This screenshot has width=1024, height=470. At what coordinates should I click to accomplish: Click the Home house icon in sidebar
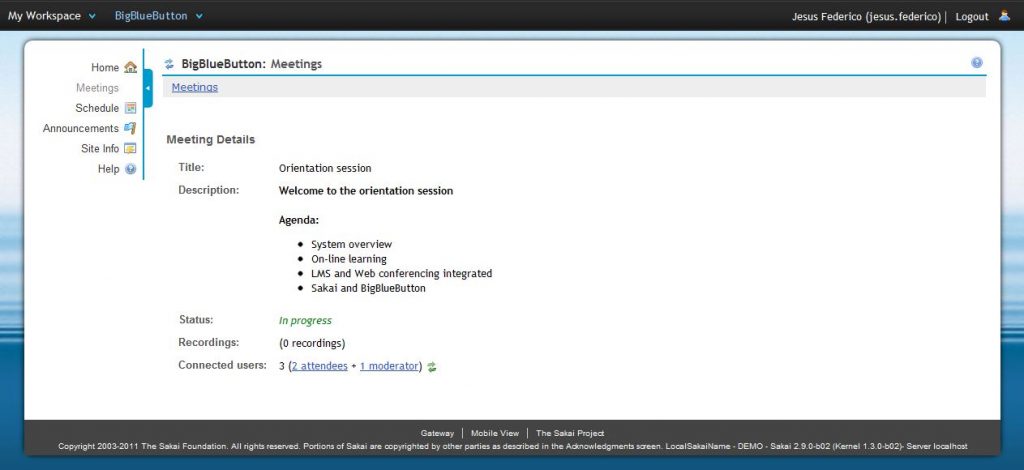pyautogui.click(x=131, y=67)
